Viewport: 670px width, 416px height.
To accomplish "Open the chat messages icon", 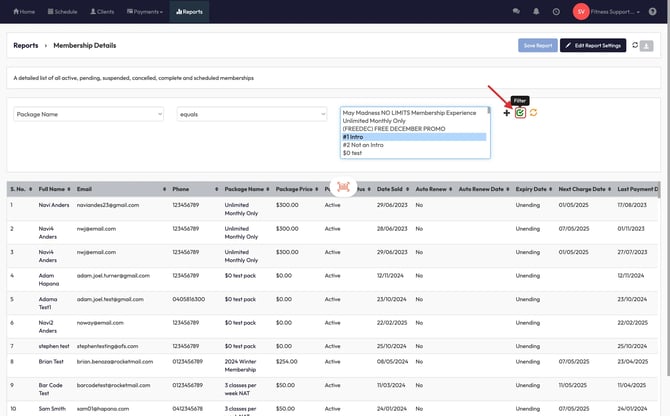I will (516, 11).
